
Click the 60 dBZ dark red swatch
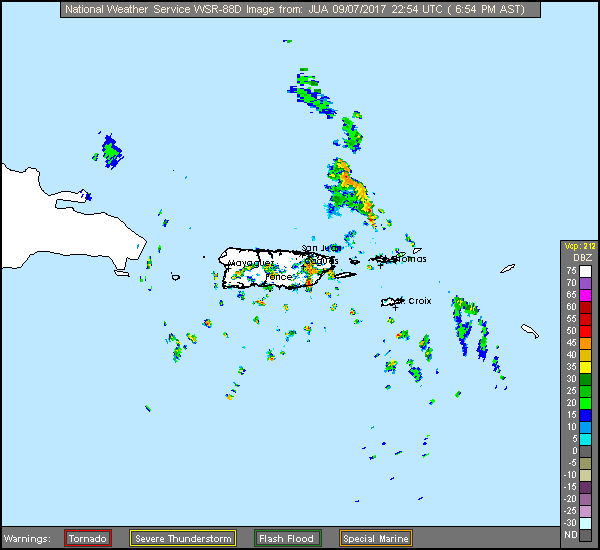[585, 307]
